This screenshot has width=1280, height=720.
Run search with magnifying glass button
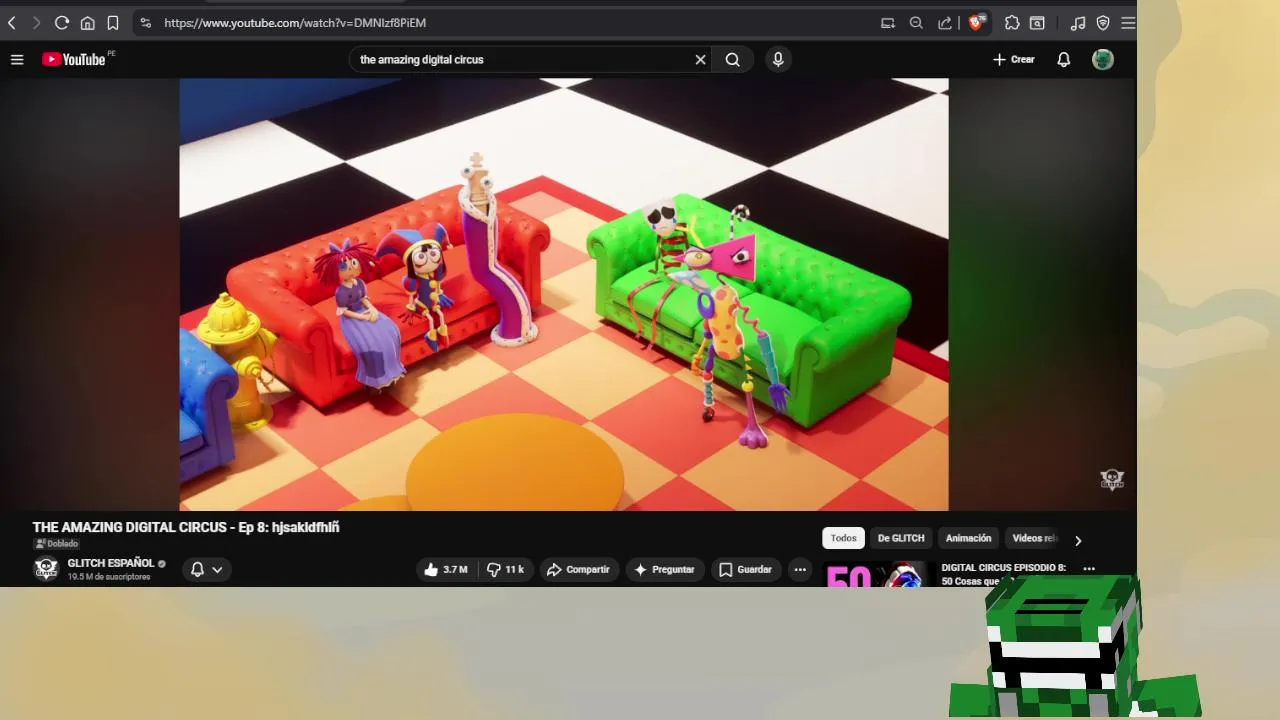coord(733,60)
